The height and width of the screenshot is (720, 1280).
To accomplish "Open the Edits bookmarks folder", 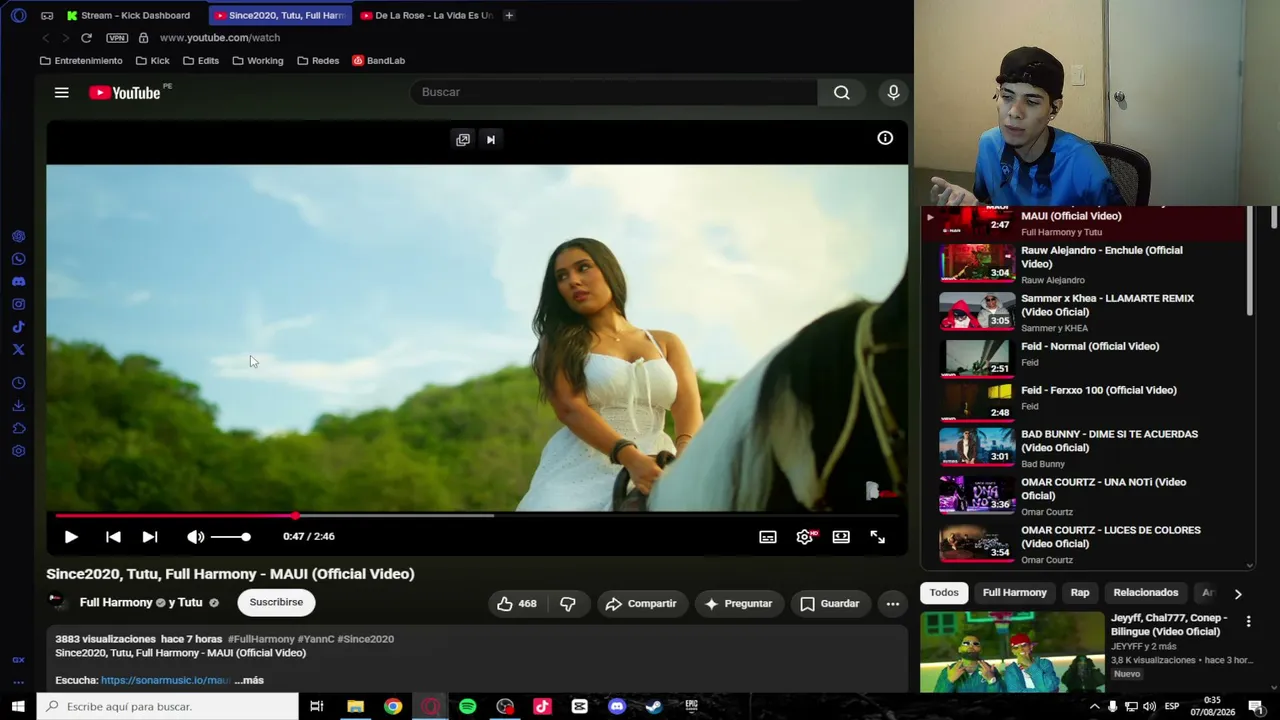I will click(x=201, y=61).
